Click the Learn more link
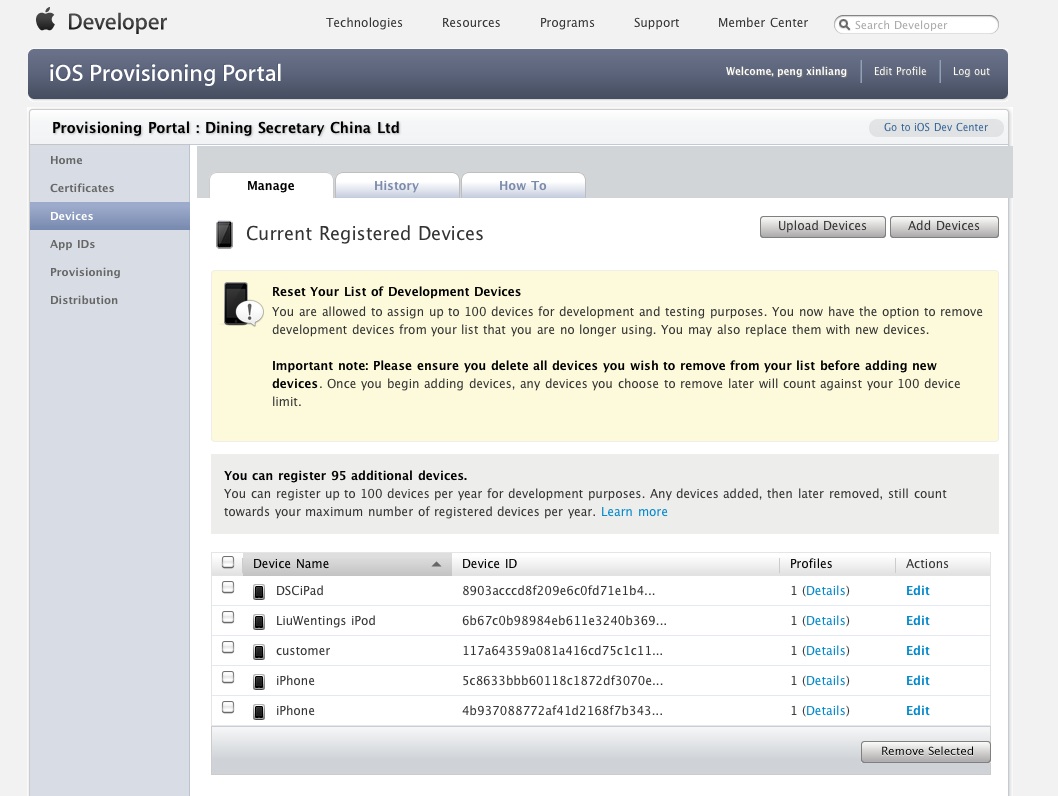Viewport: 1058px width, 796px height. click(634, 512)
